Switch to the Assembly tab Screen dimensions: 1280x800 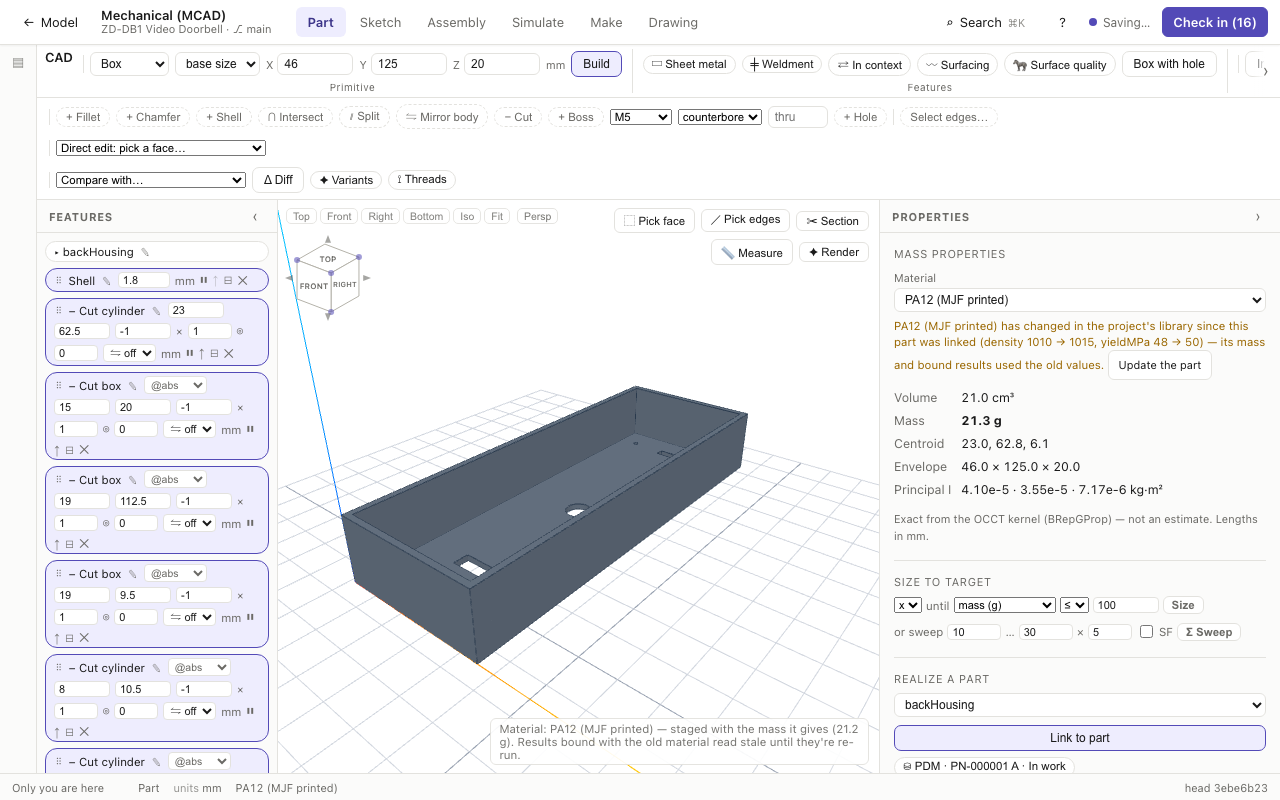[456, 22]
